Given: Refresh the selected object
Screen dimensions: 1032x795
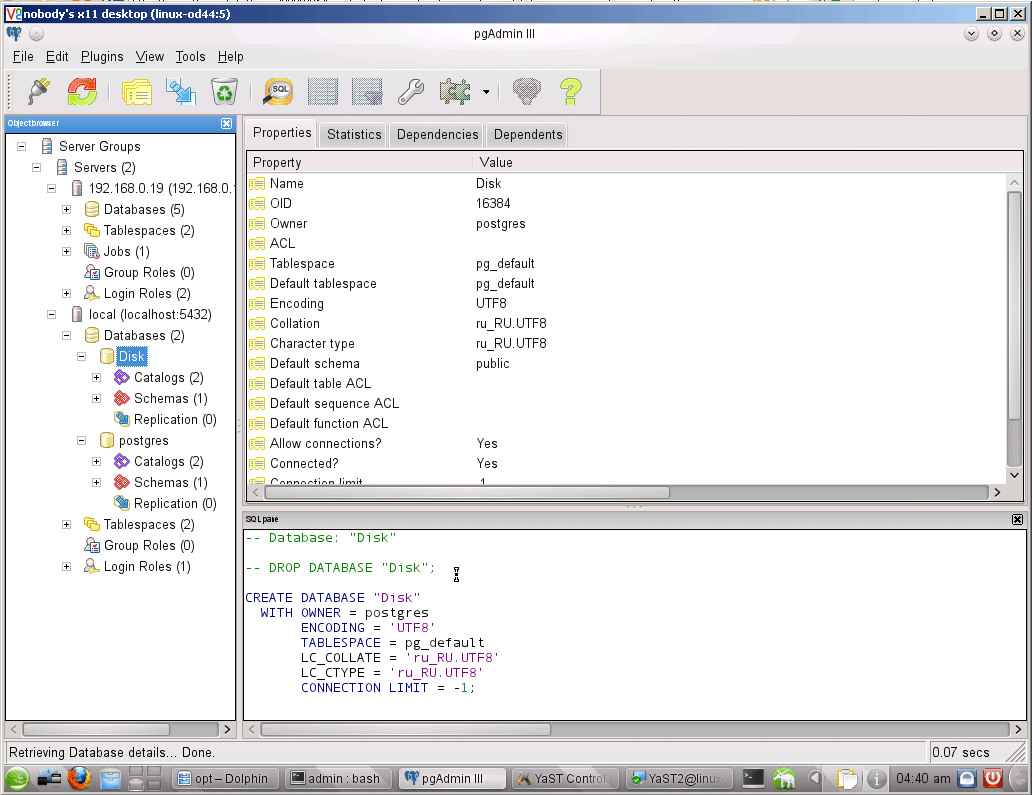Looking at the screenshot, I should pos(82,92).
